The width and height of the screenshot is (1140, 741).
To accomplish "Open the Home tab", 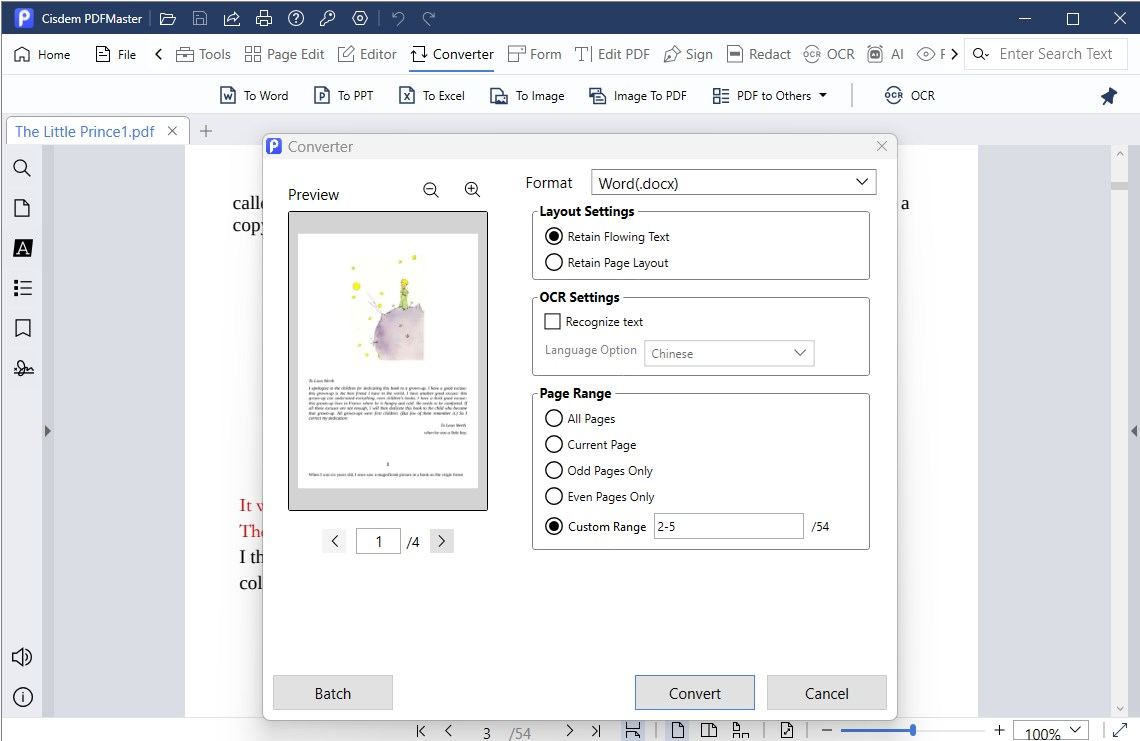I will click(x=42, y=55).
